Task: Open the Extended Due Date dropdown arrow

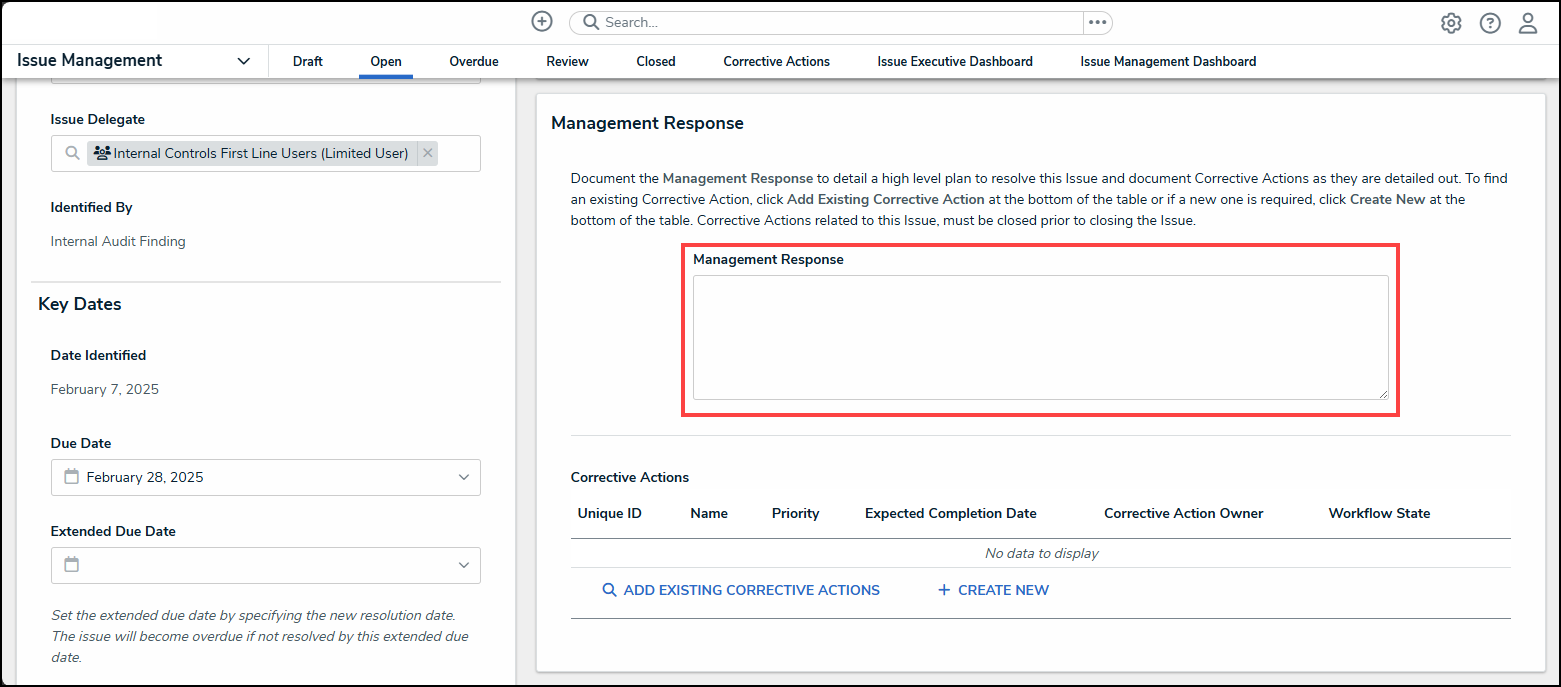Action: [463, 565]
